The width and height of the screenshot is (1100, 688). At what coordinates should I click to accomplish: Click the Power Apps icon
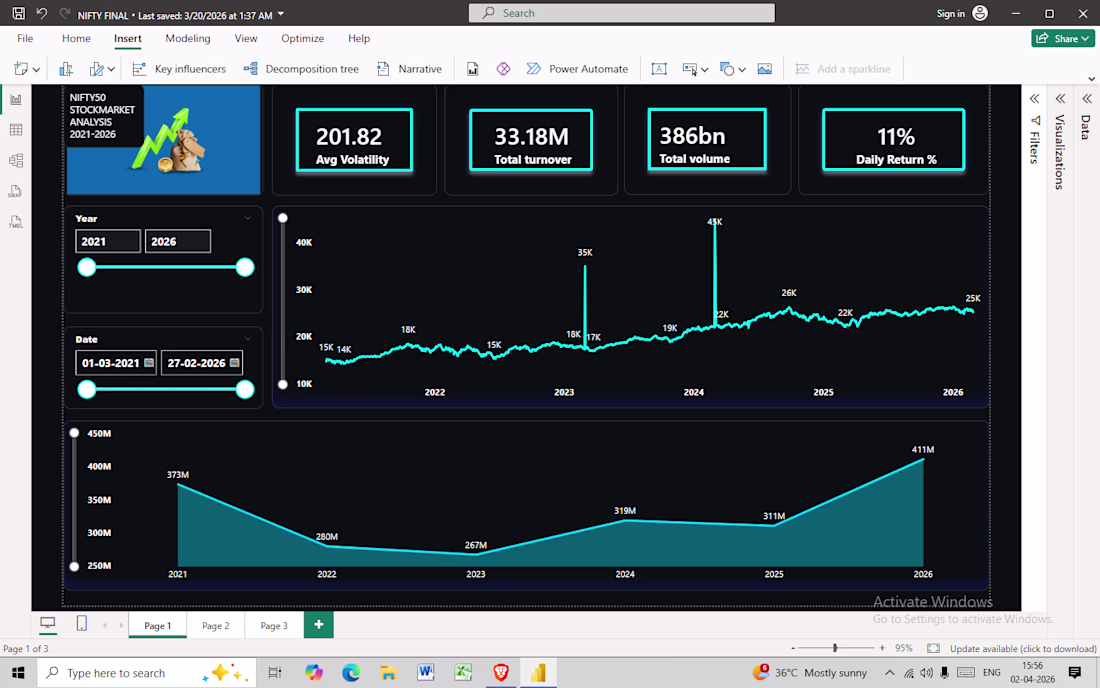point(503,69)
